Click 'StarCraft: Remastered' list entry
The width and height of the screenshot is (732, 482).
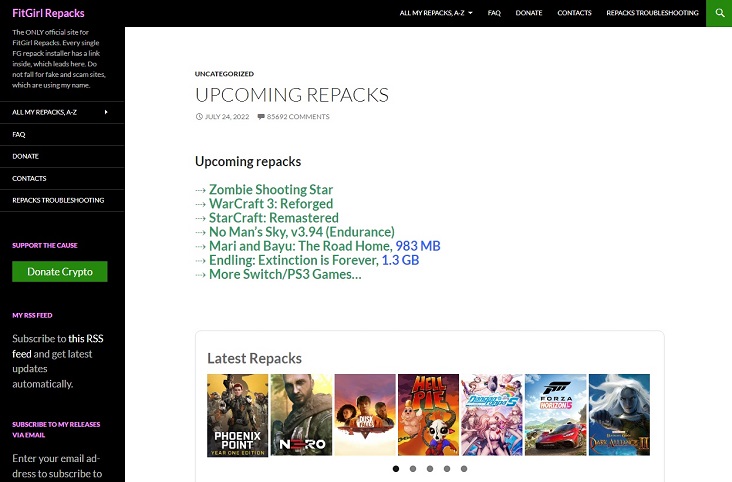(274, 218)
